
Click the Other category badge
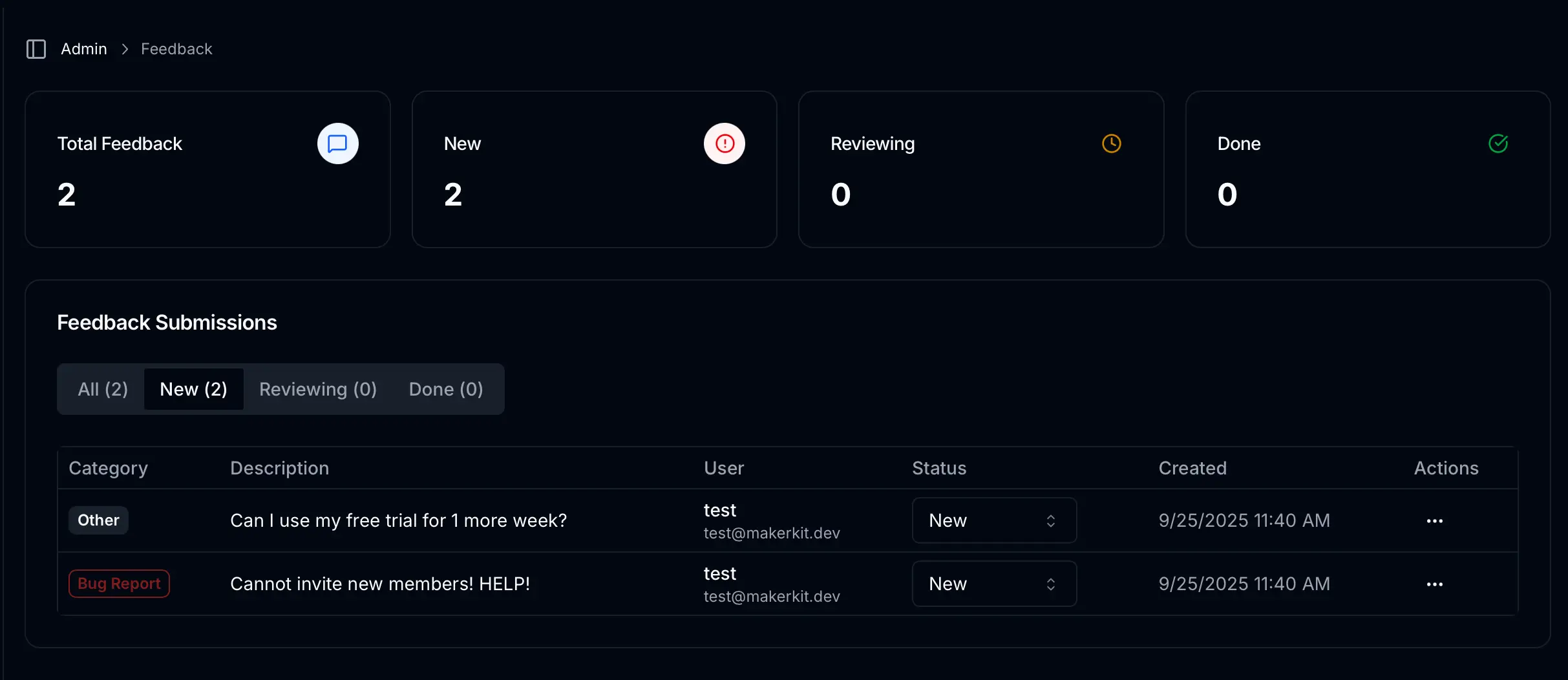click(x=98, y=520)
